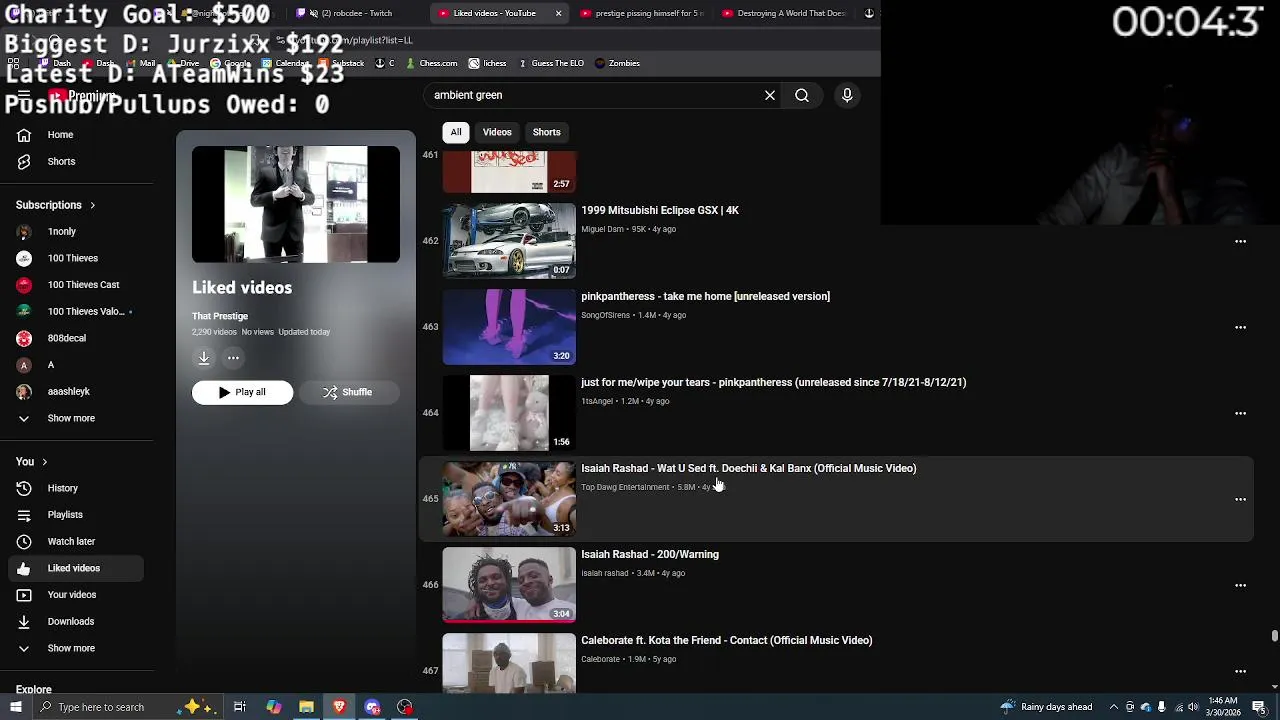The height and width of the screenshot is (720, 1280).
Task: Open the Chess.com bookmark
Action: point(431,63)
